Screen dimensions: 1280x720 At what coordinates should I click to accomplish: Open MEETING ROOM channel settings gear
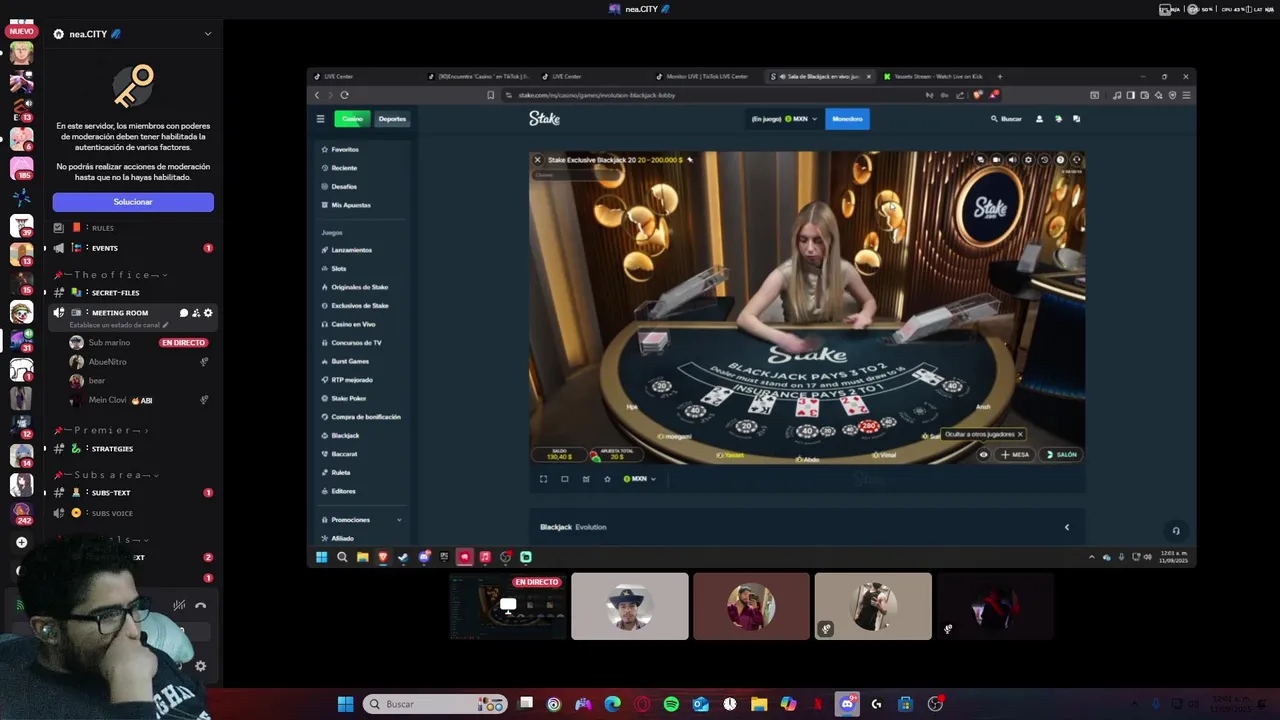[208, 313]
